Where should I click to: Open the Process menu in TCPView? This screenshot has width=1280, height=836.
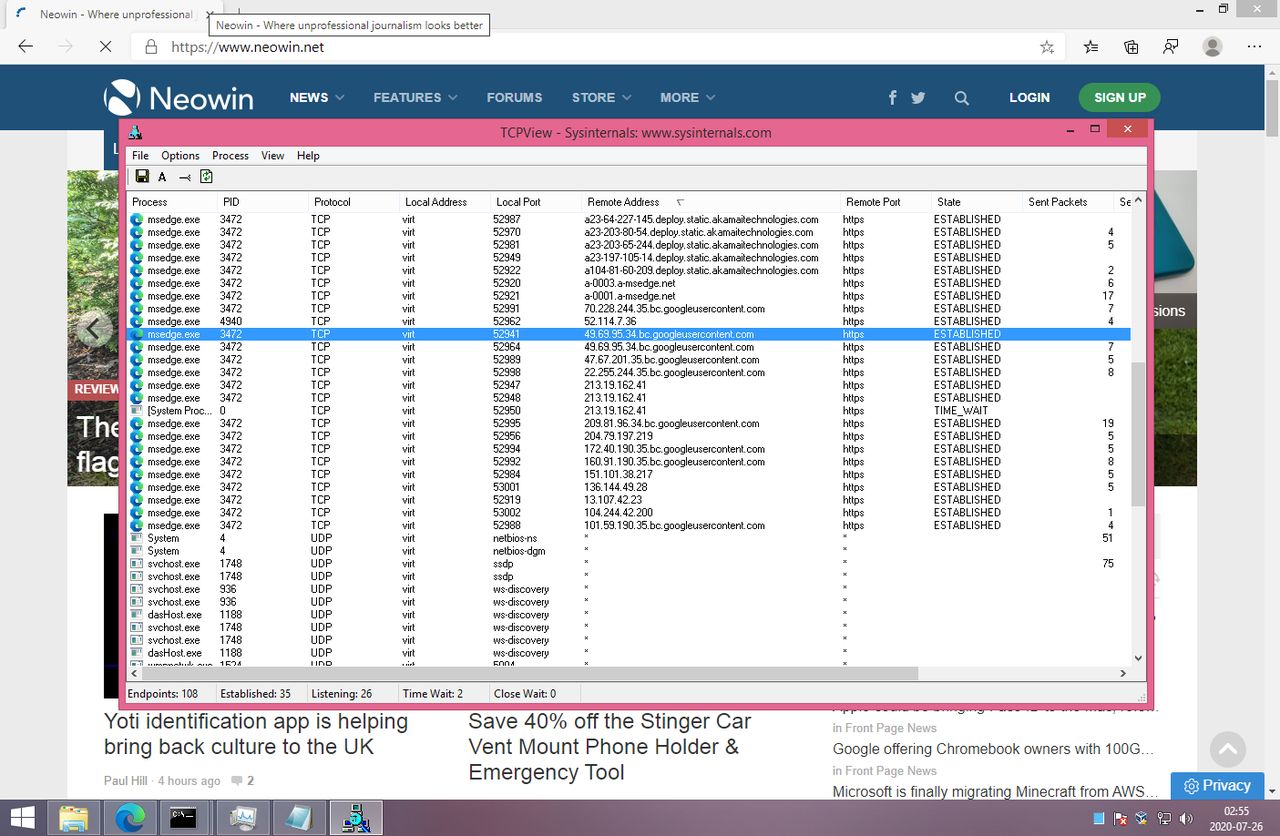230,155
